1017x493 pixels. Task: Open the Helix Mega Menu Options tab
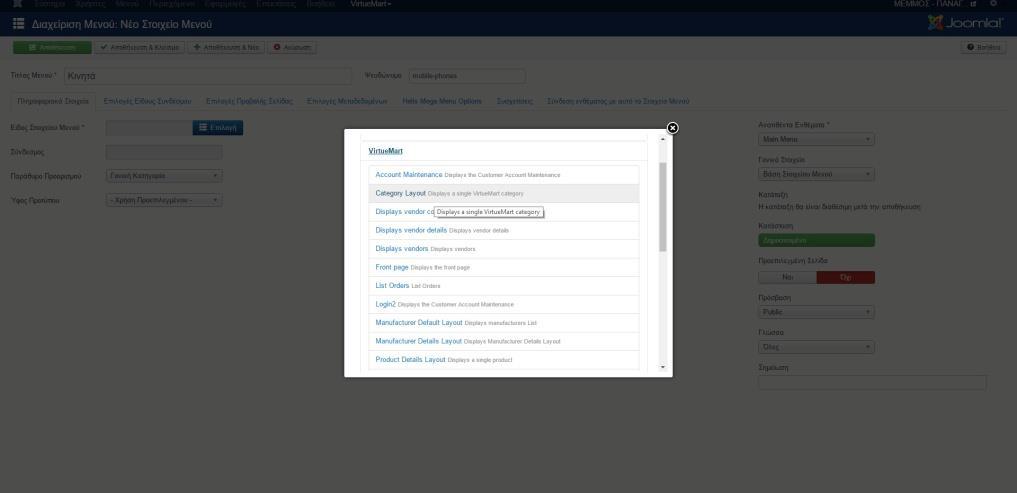point(442,101)
